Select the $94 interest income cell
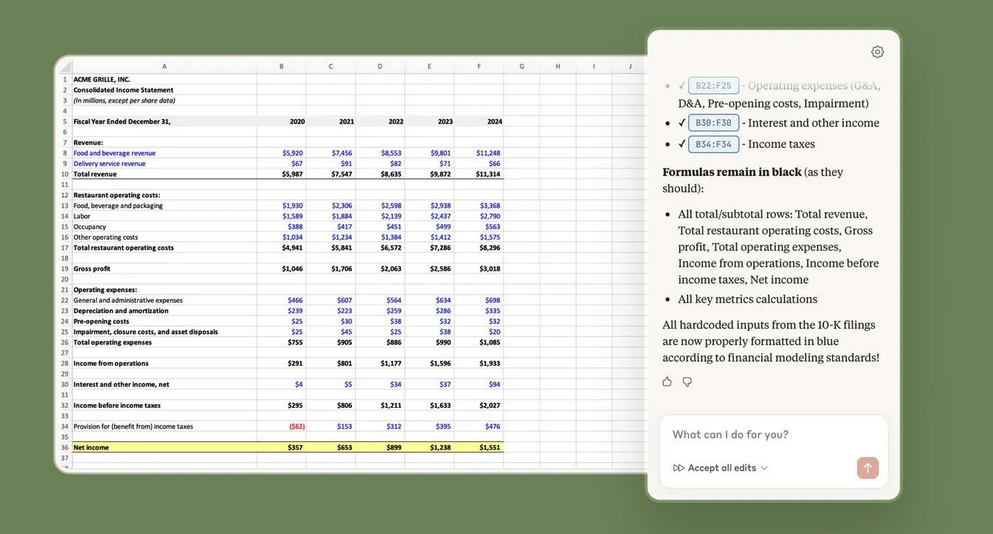 [479, 385]
